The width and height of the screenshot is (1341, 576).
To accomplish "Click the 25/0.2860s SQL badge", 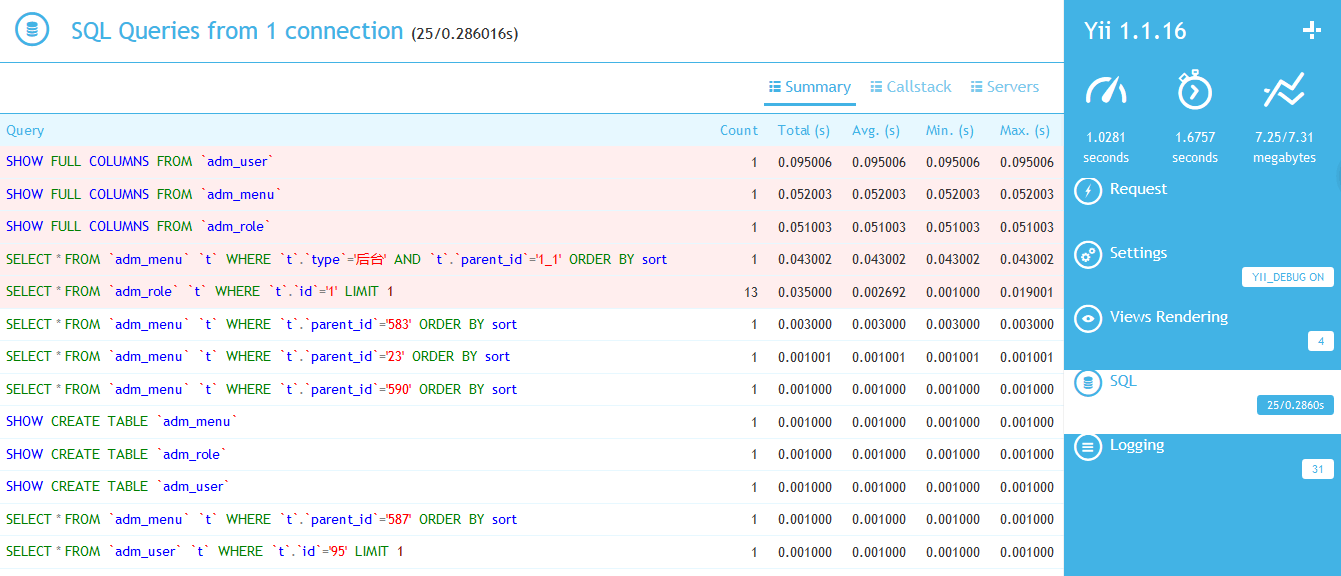I will [1294, 405].
